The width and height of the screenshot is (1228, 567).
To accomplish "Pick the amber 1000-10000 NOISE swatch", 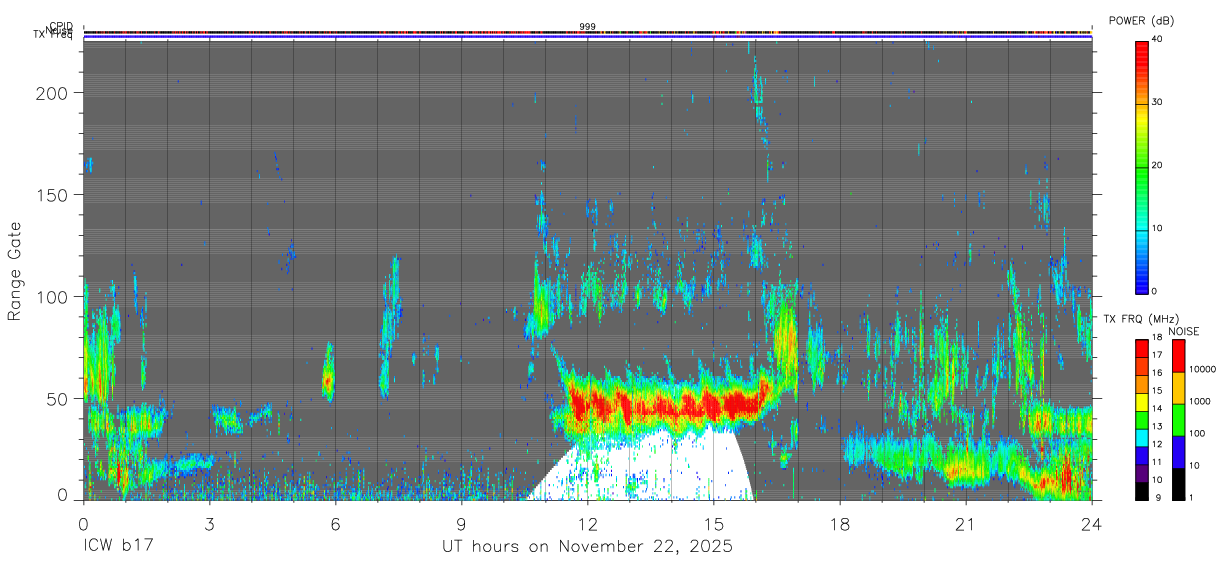I will [1177, 388].
